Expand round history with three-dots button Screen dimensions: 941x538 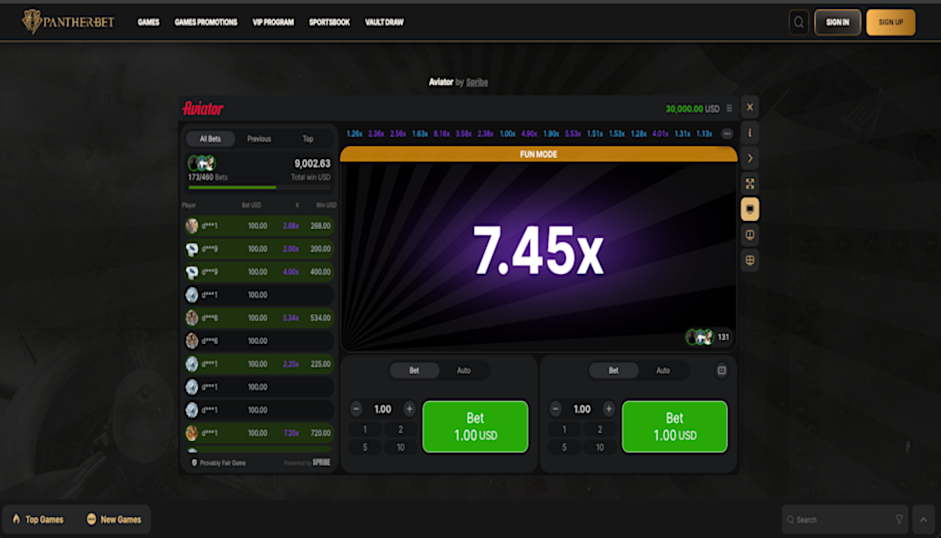click(x=727, y=134)
